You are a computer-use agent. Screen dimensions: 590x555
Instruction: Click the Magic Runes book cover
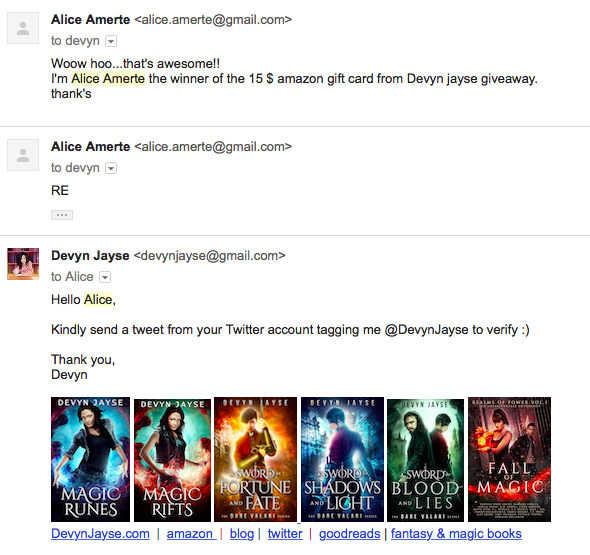pos(90,459)
